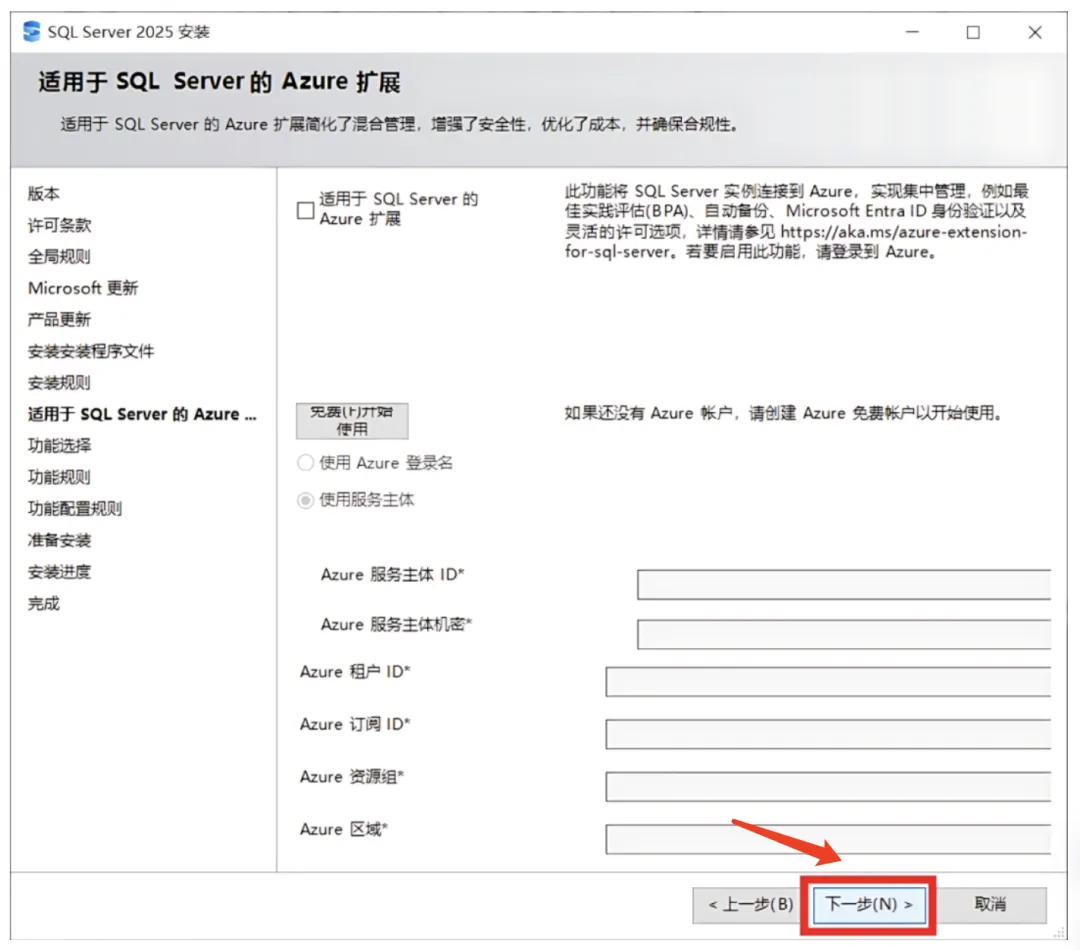Select the bold Azure extension step in sidebar
The height and width of the screenshot is (950, 1080).
coord(142,414)
